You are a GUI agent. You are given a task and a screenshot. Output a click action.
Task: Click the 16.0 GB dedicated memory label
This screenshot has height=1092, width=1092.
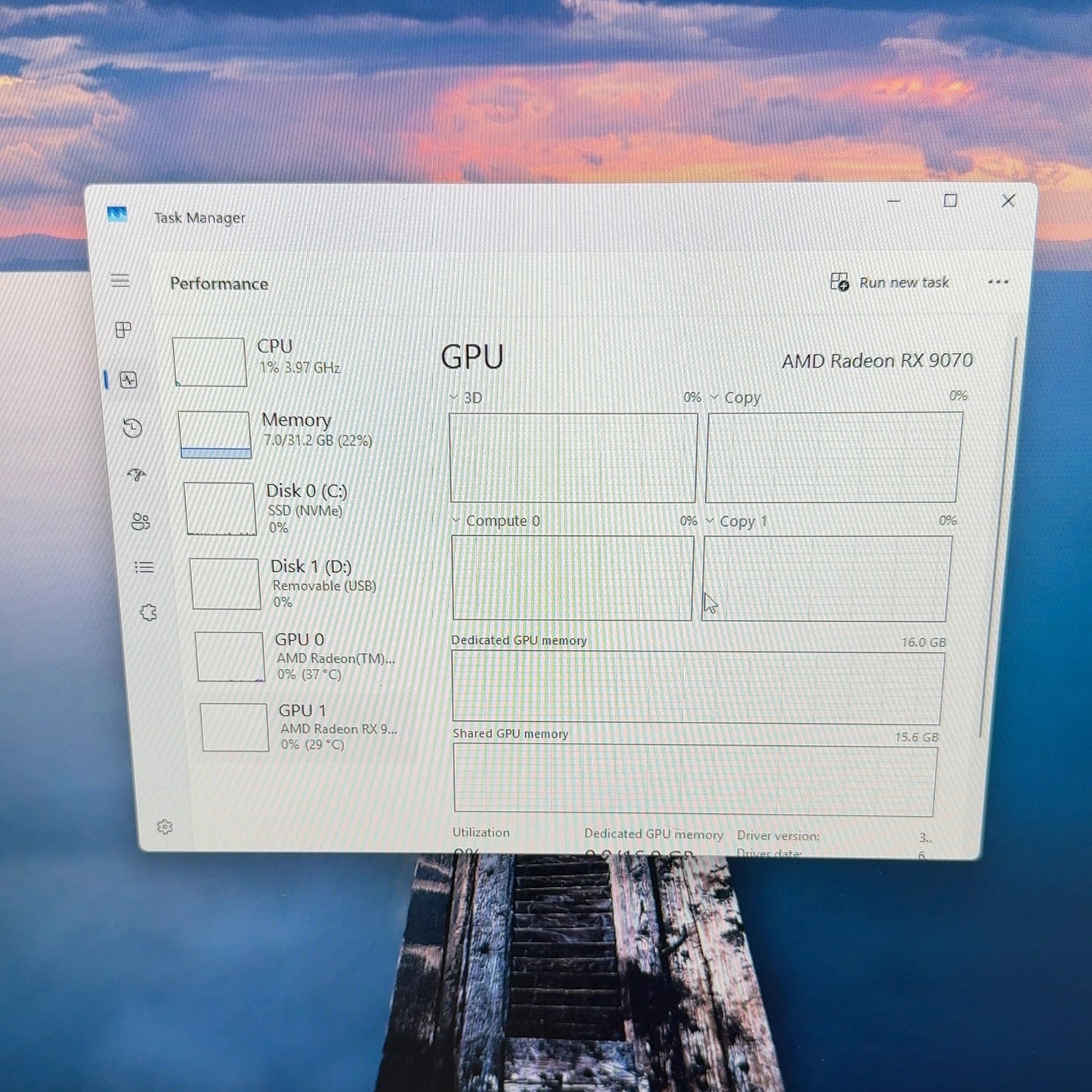click(923, 642)
